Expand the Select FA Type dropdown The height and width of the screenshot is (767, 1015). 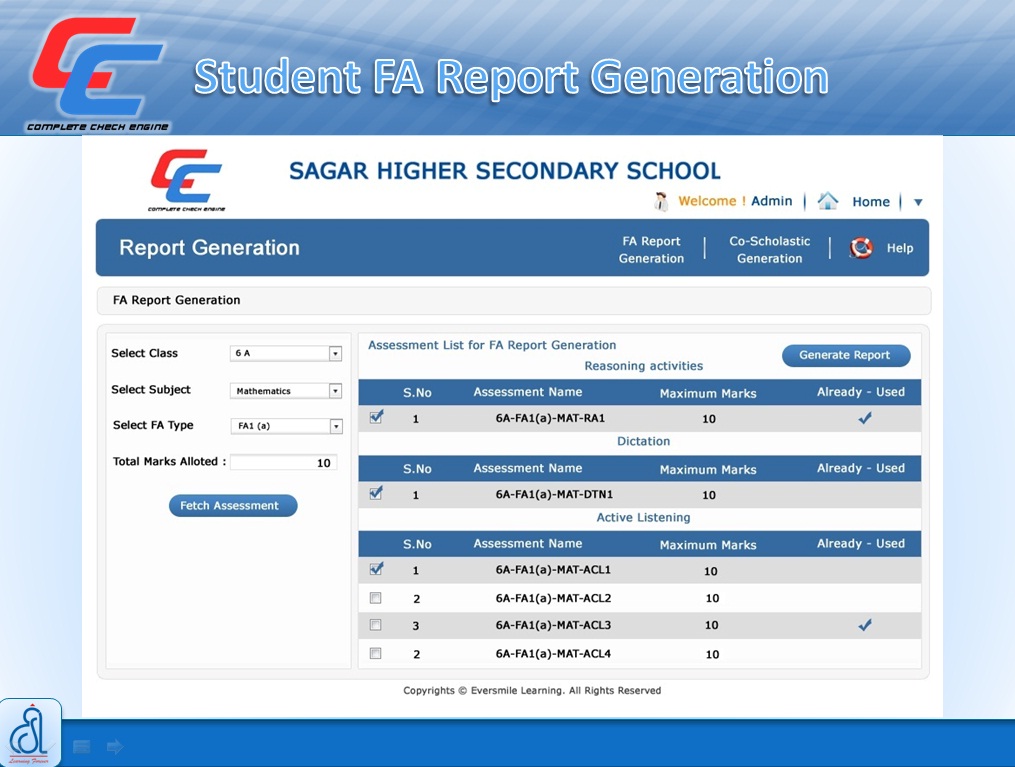click(x=286, y=426)
